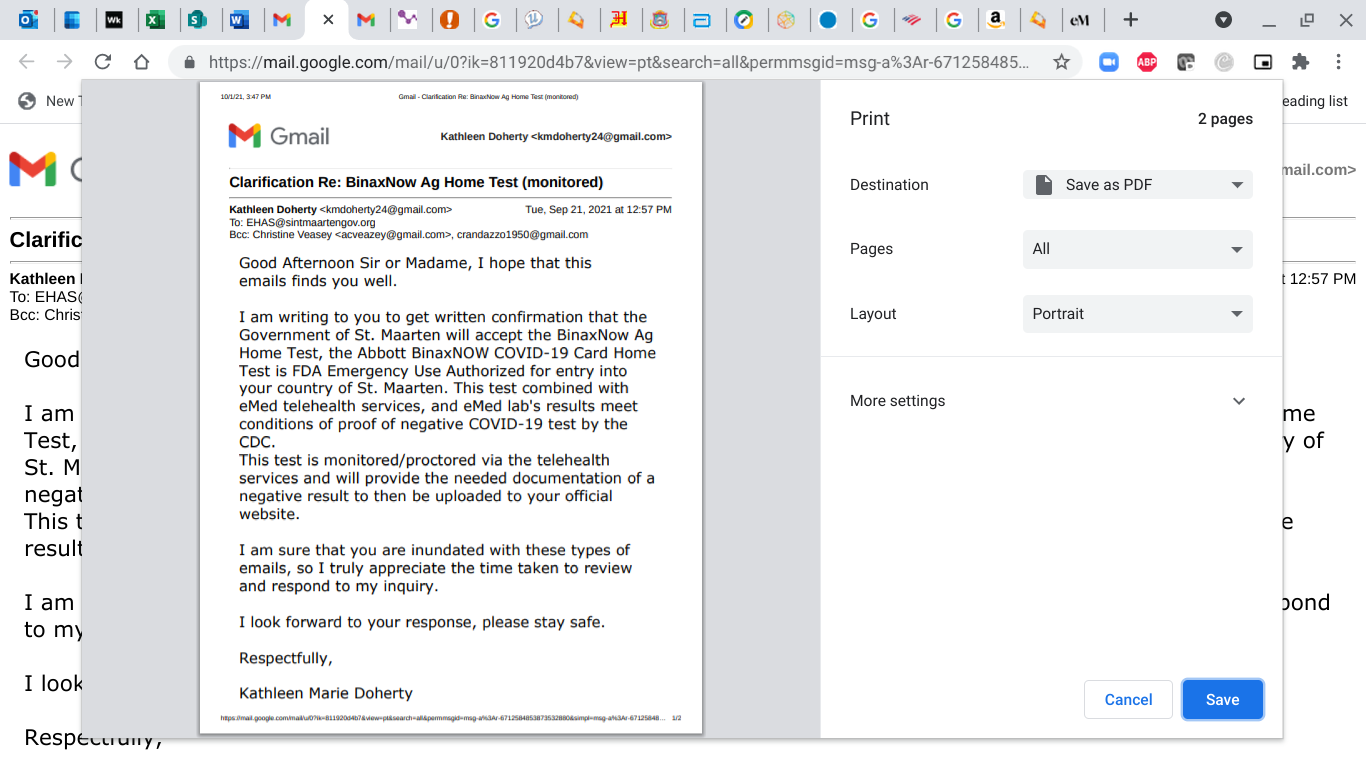The height and width of the screenshot is (768, 1366).
Task: Open the Pages dropdown set to All
Action: click(1138, 249)
